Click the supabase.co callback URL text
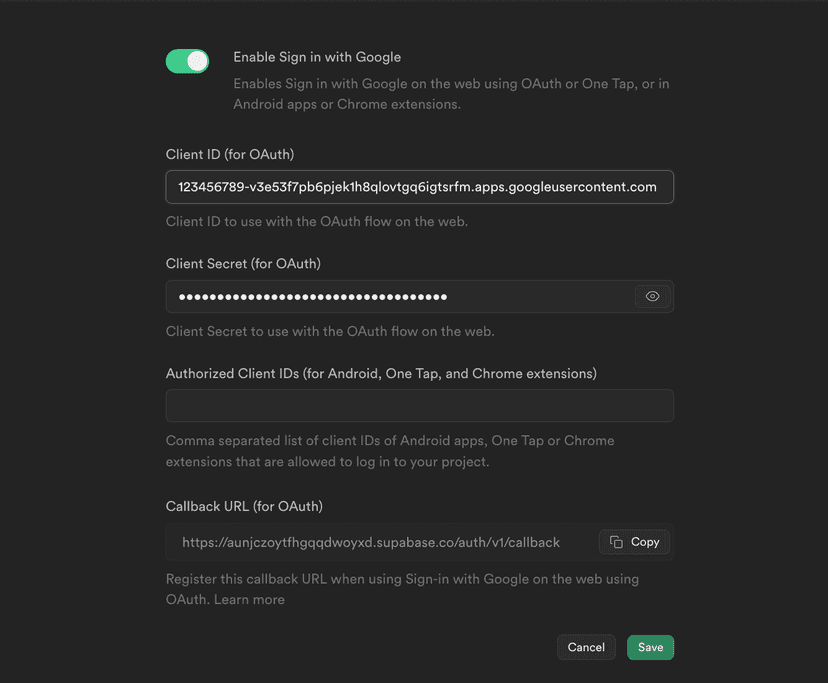Screen dimensions: 828x683 [x=371, y=542]
